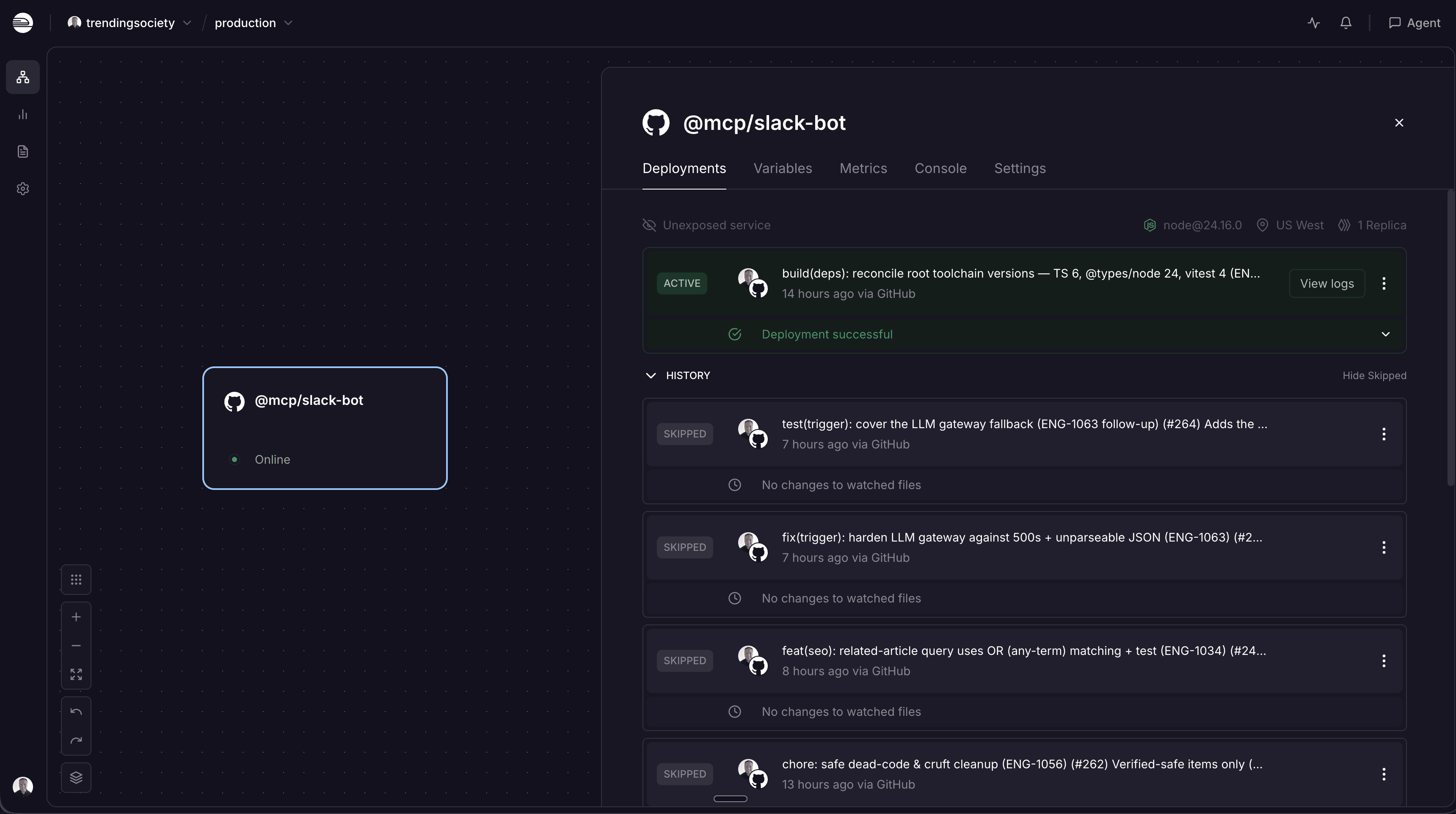Open project Settings gear in sidebar
Screen dimensions: 1456x814
coord(22,189)
